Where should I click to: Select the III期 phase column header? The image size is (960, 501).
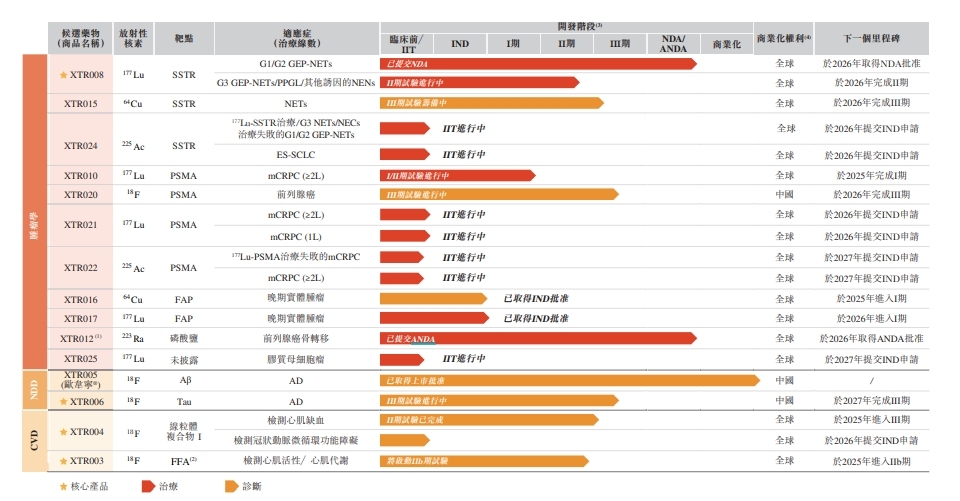click(620, 44)
